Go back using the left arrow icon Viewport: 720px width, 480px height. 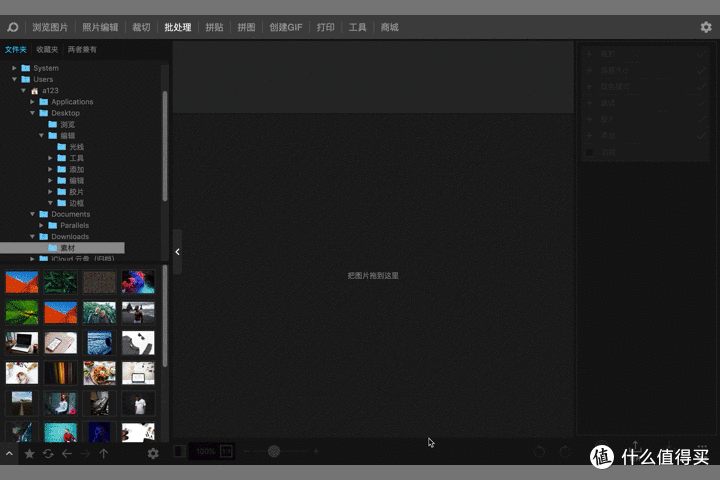pyautogui.click(x=67, y=454)
